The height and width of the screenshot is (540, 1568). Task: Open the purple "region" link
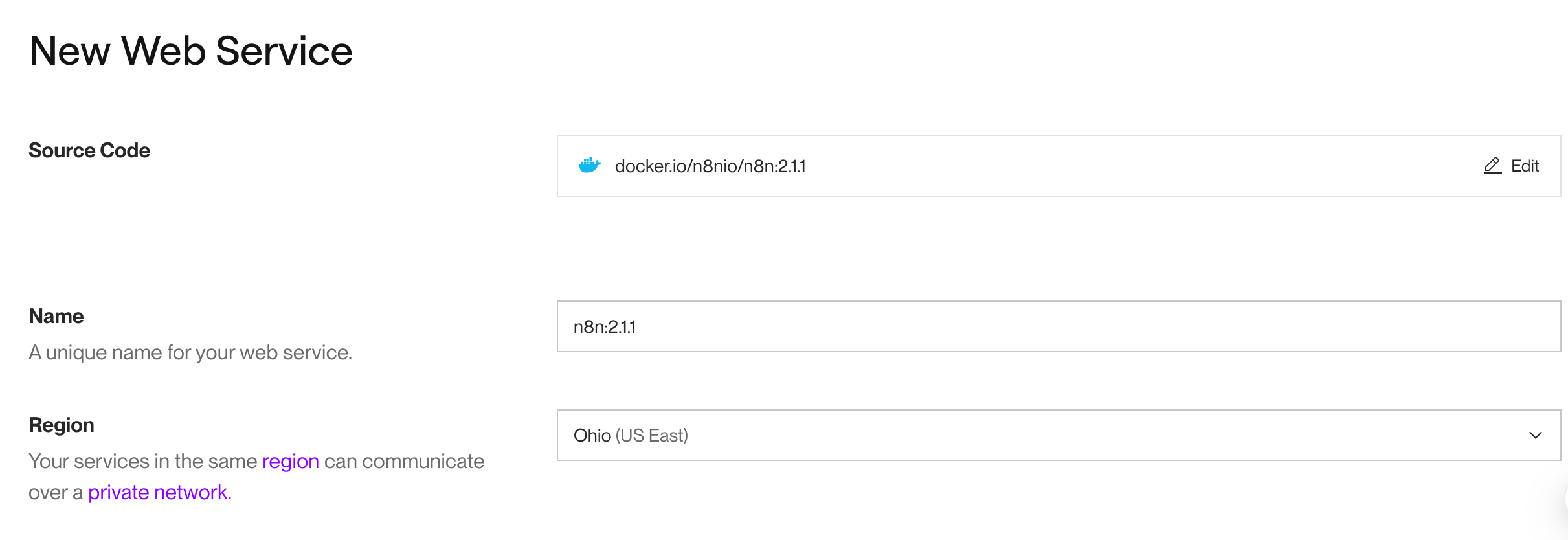pos(290,461)
